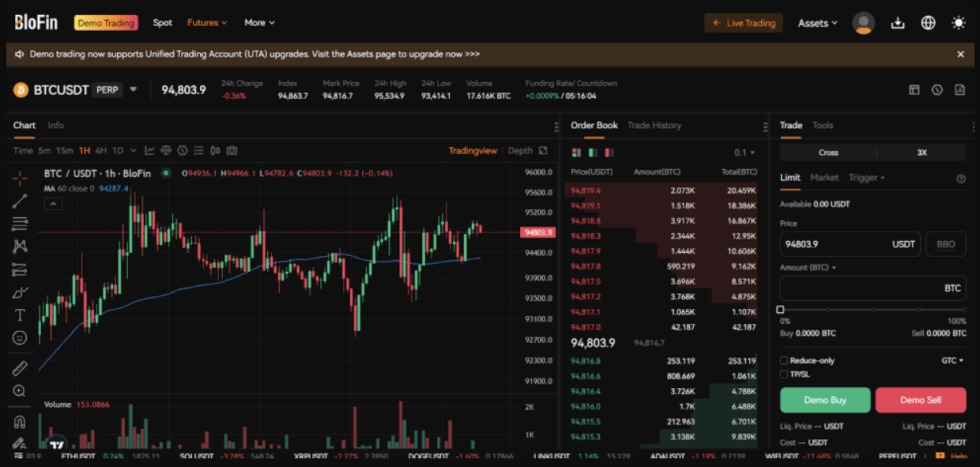Click the download app icon
The width and height of the screenshot is (980, 467).
pos(898,23)
